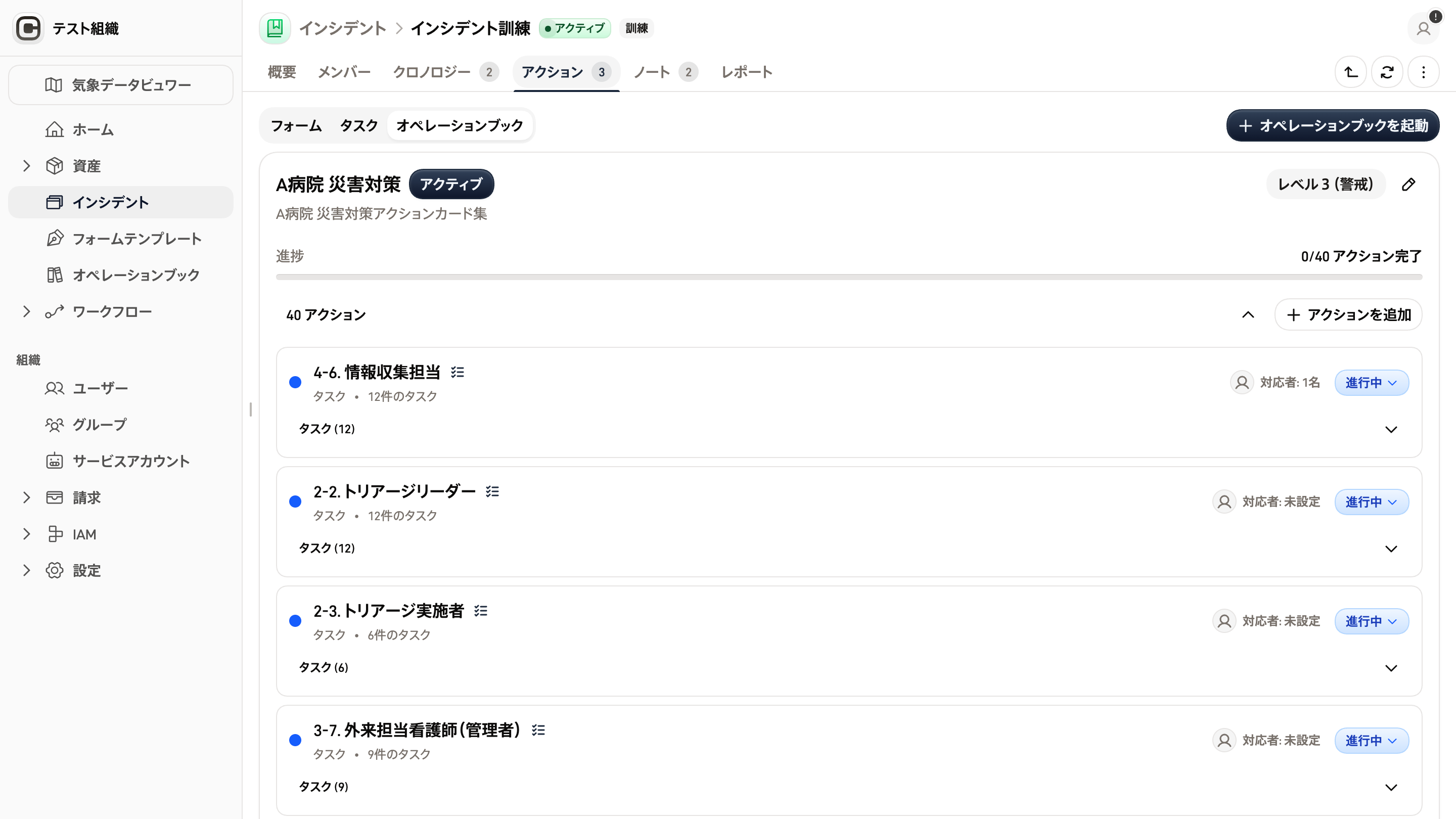Open the user profile avatar icon
Viewport: 1456px width, 819px height.
[x=1423, y=28]
